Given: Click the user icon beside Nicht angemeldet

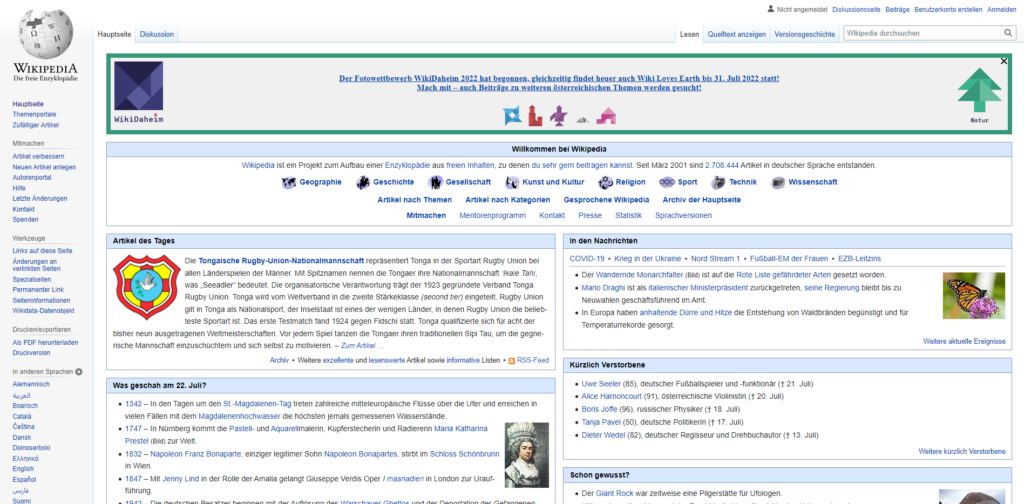Looking at the screenshot, I should [770, 9].
